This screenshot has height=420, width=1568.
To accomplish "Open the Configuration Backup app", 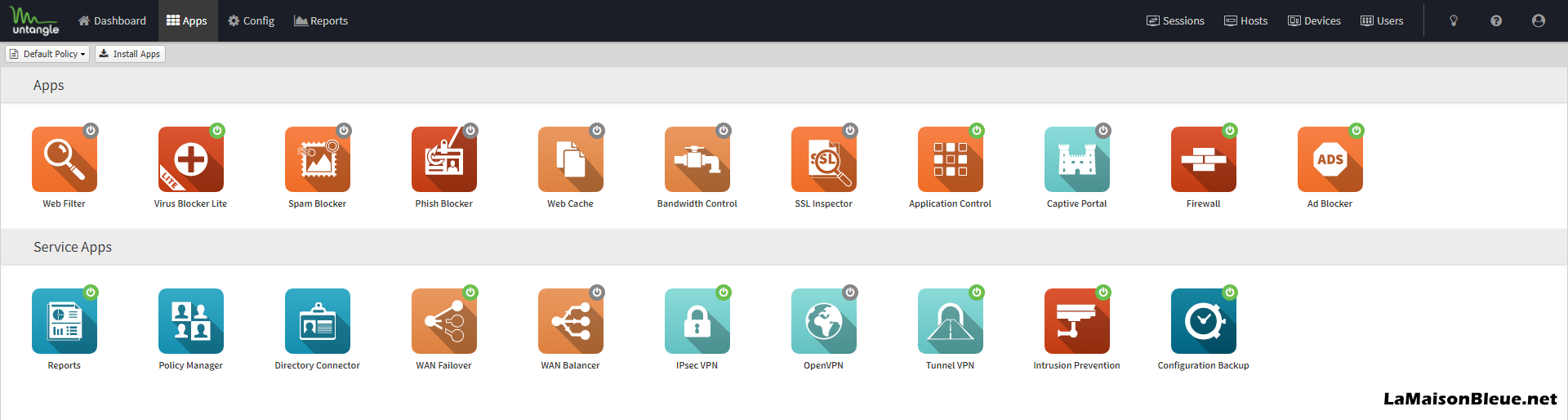I will [1204, 321].
